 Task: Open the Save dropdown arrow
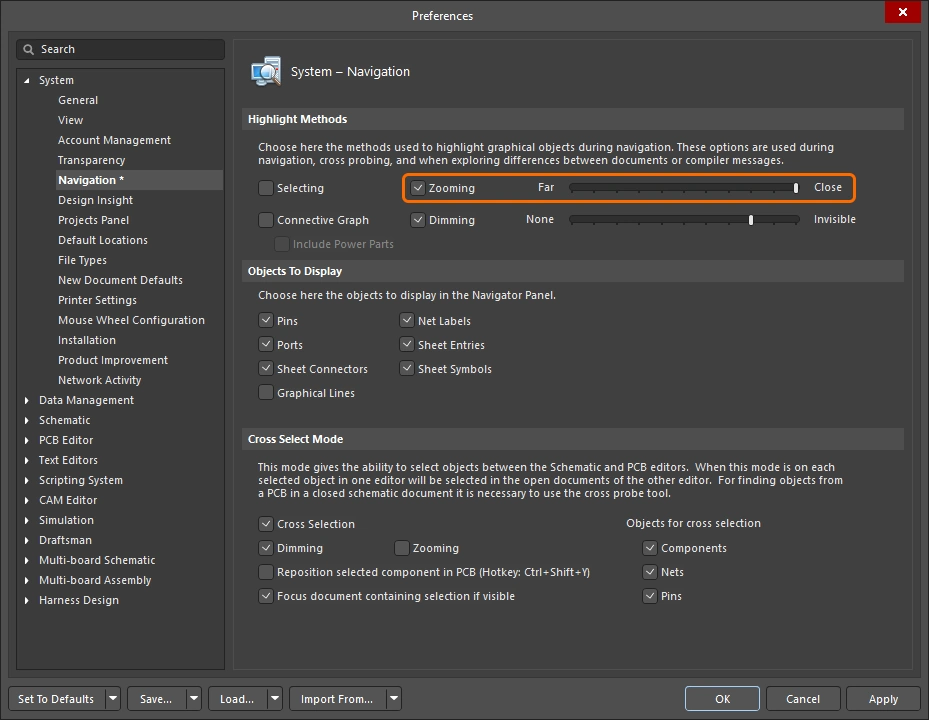pyautogui.click(x=193, y=699)
